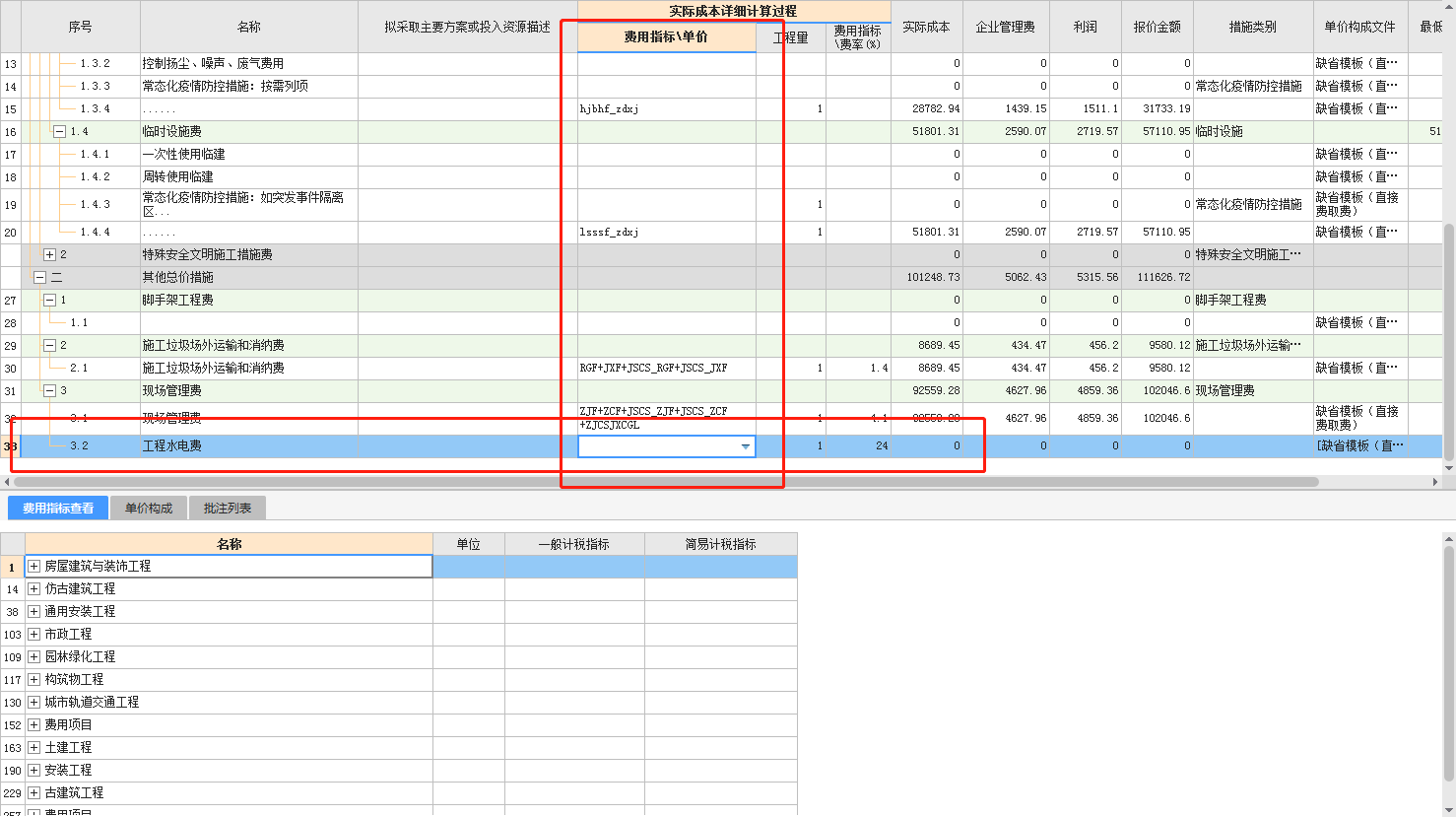Click the 一般计税指标 header in lower table
Image resolution: width=1456 pixels, height=817 pixels.
click(x=574, y=544)
